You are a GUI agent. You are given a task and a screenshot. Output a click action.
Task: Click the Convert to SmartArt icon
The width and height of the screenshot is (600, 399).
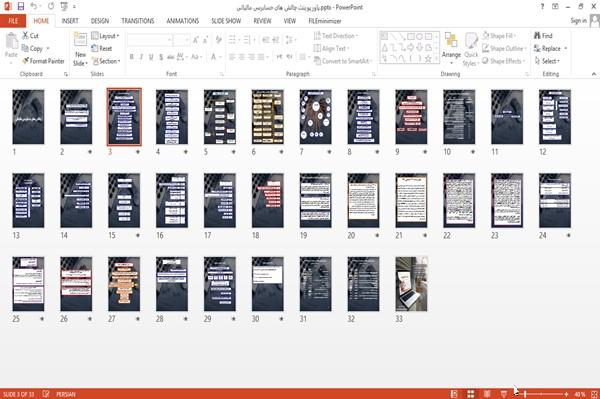click(342, 61)
